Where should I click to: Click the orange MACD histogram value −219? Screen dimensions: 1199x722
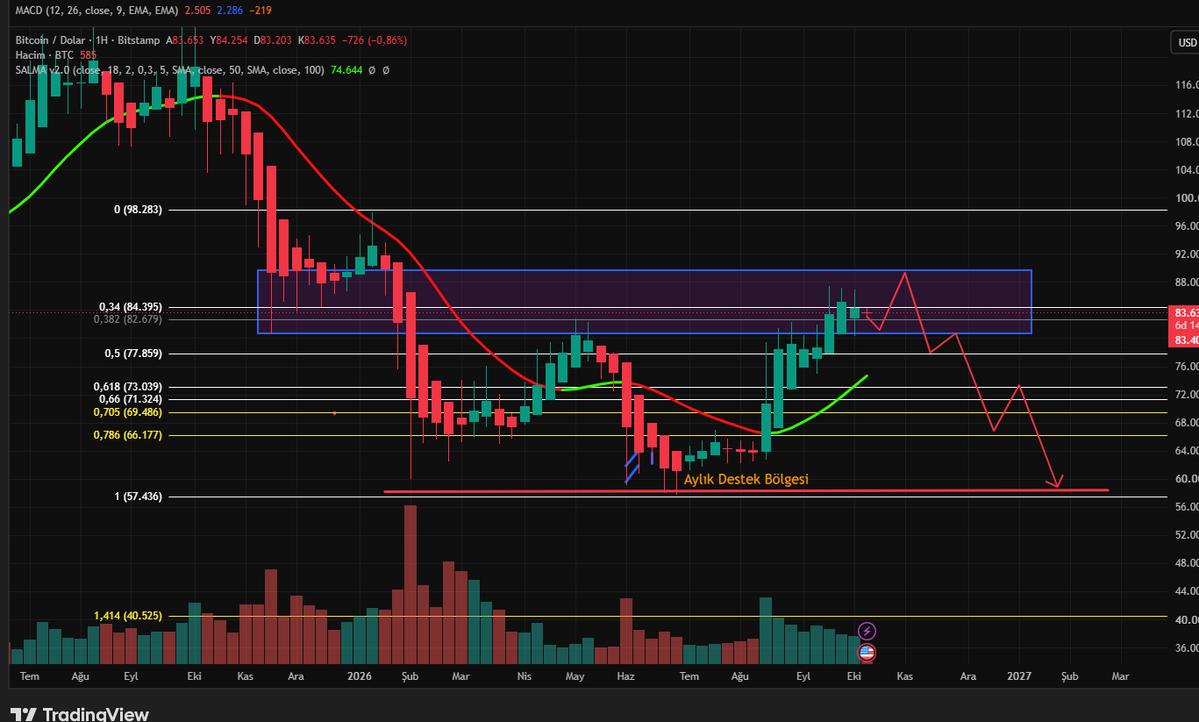click(260, 10)
